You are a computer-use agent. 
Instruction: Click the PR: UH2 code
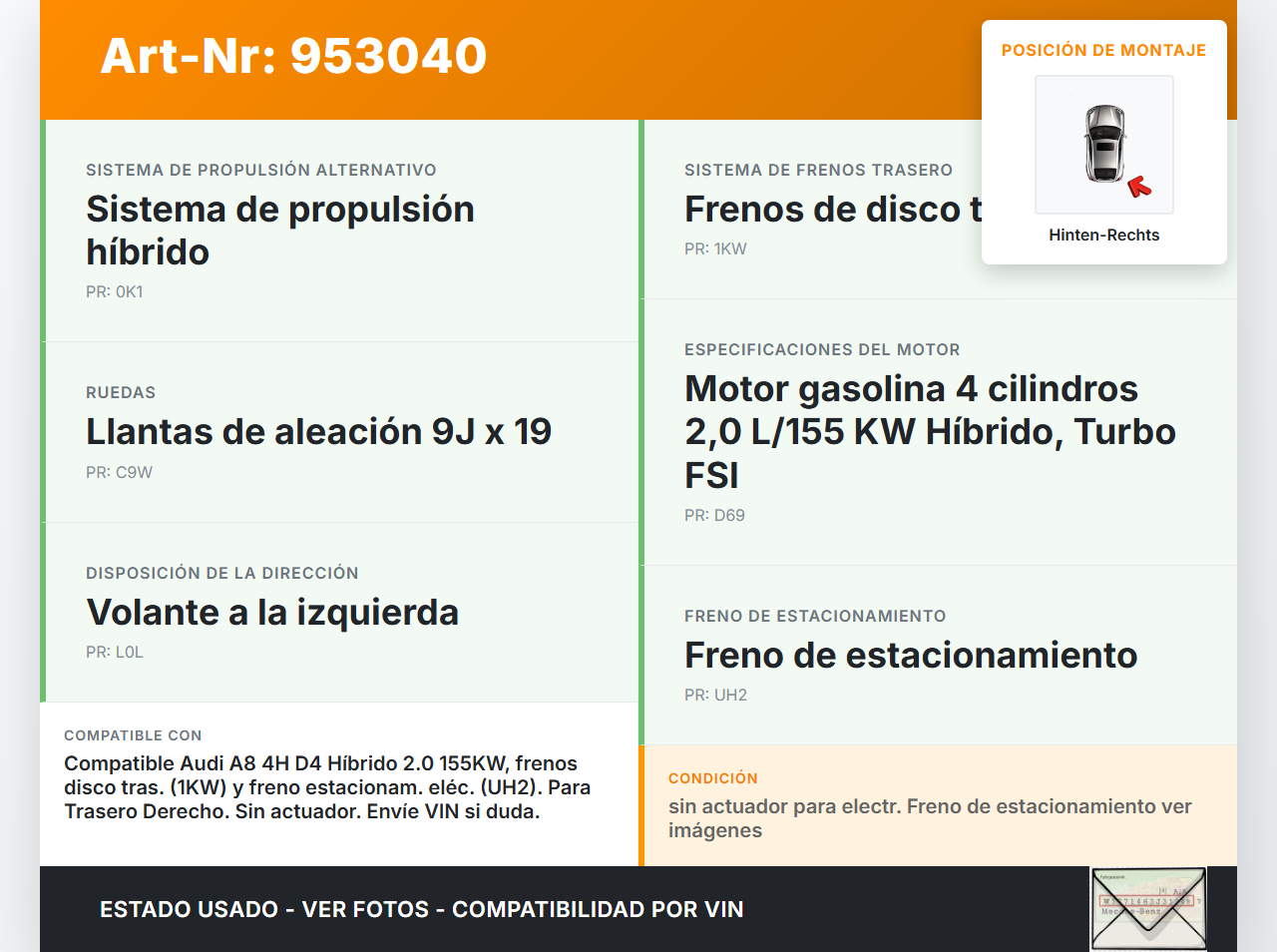click(715, 695)
